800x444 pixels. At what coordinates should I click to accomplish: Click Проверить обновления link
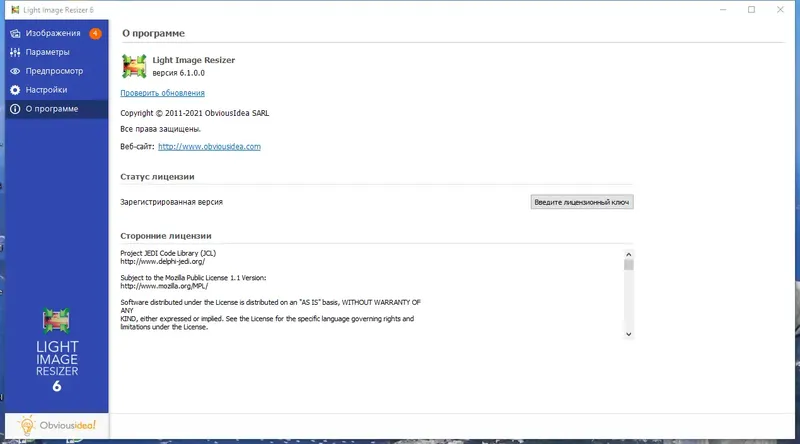(162, 93)
